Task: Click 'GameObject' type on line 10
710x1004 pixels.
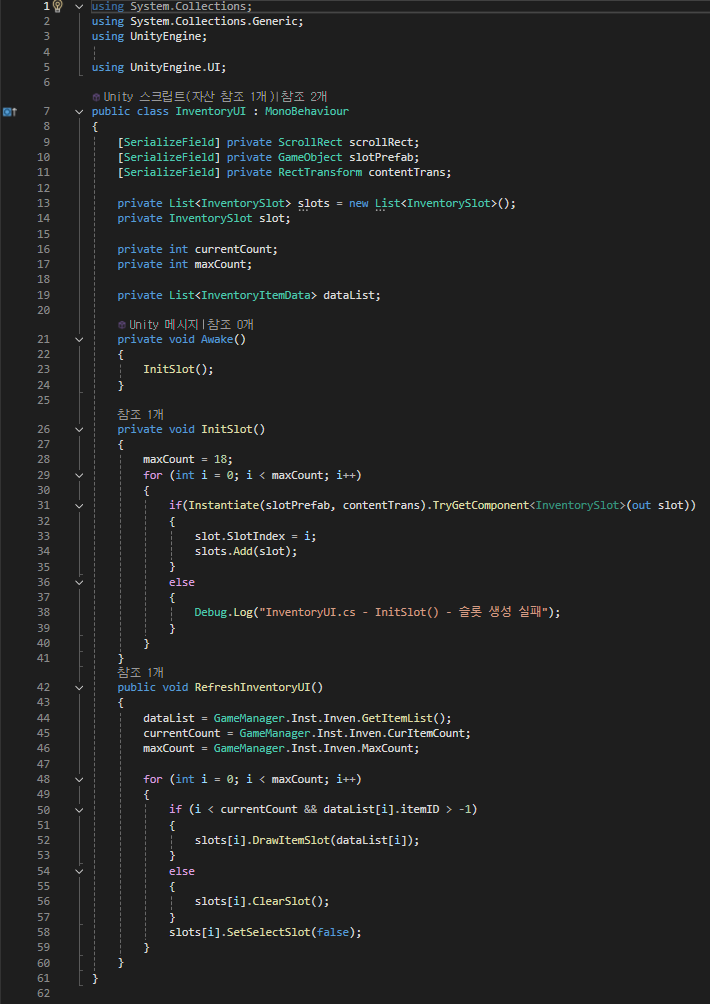Action: pyautogui.click(x=310, y=157)
